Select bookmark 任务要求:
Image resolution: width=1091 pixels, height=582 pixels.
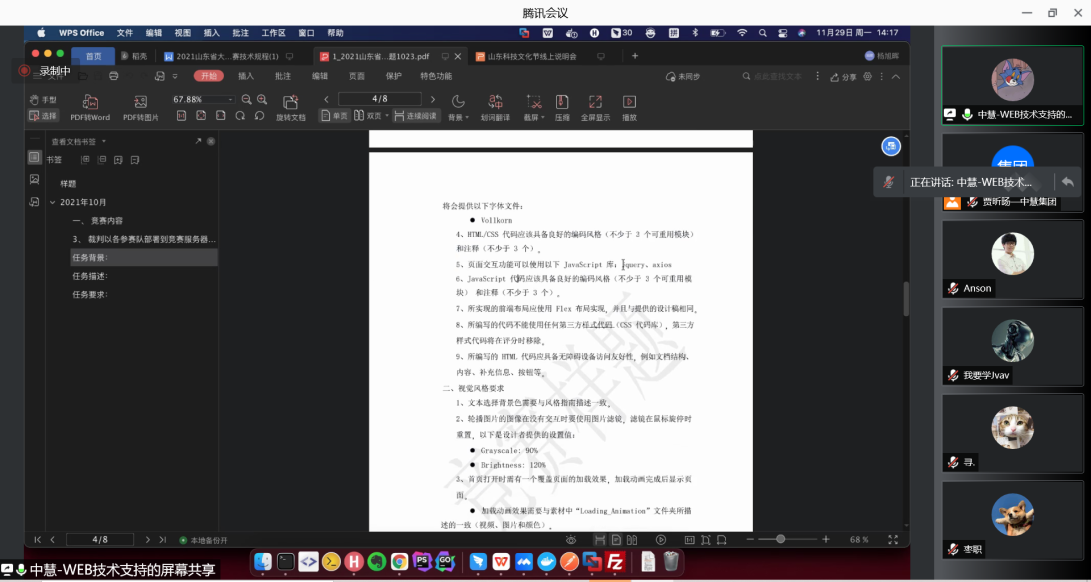pos(90,294)
